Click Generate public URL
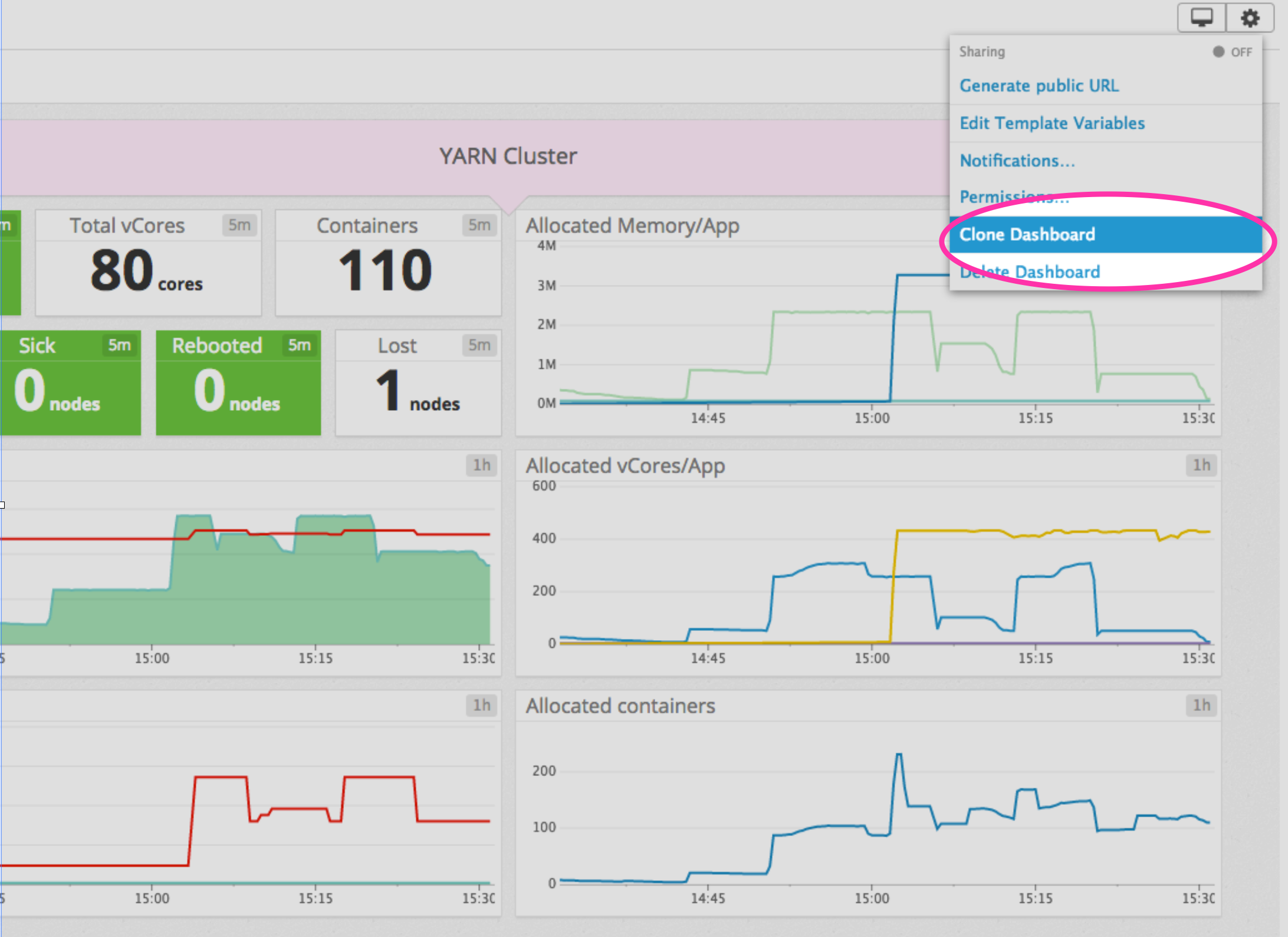Image resolution: width=1288 pixels, height=937 pixels. click(x=1039, y=86)
